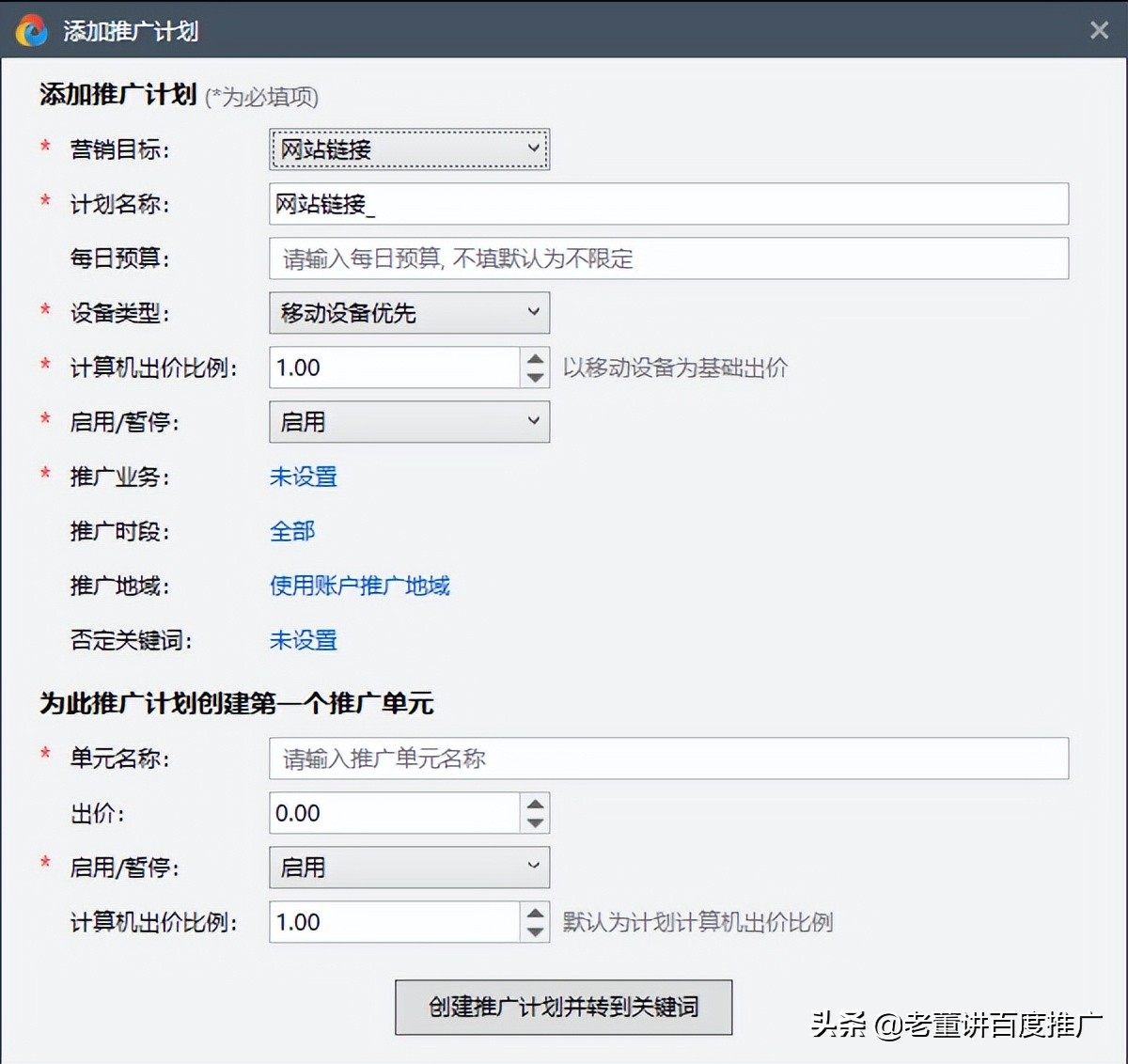
Task: Click the 计算机出价比例 value showing 1.00
Action: pyautogui.click(x=395, y=368)
